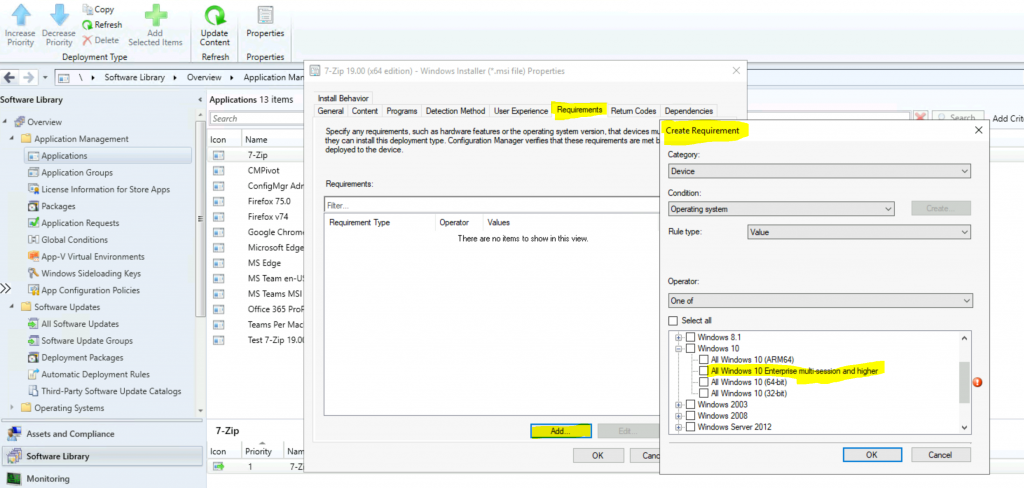Viewport: 1024px width, 488px height.
Task: Open Application Requests node
Action: [80, 223]
